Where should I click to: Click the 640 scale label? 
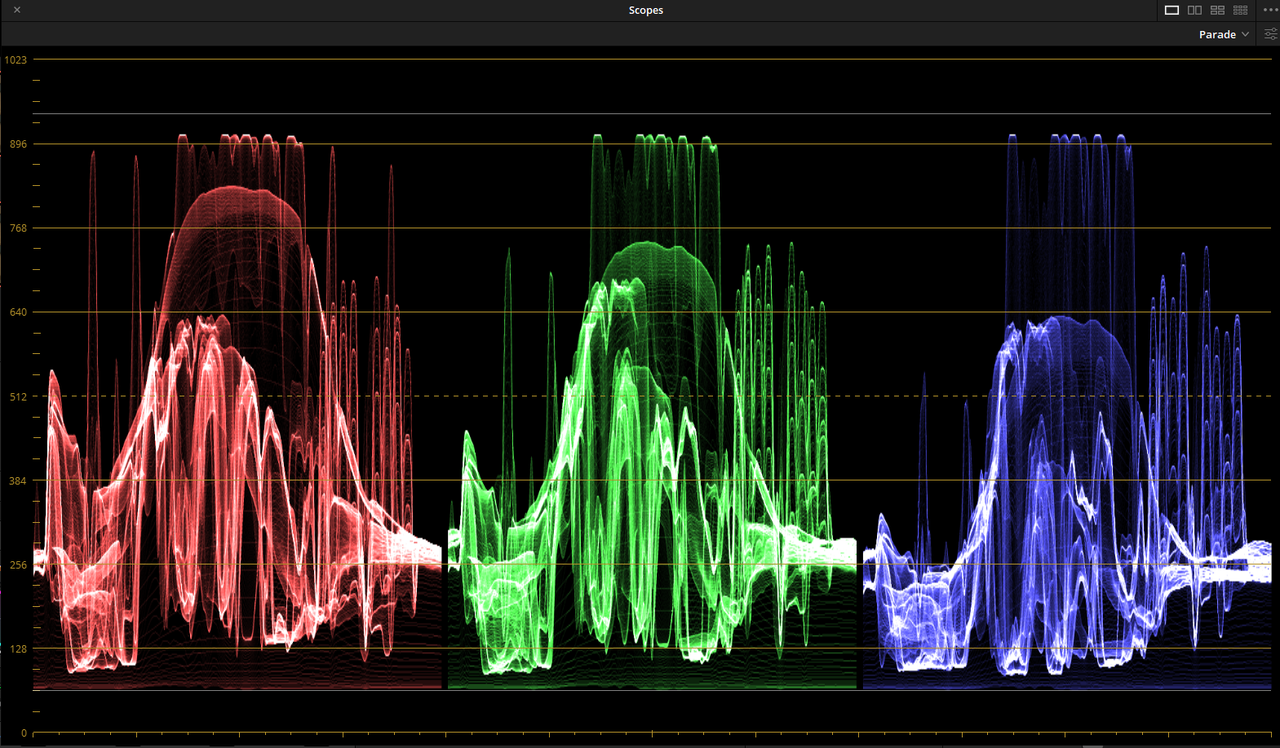19,312
